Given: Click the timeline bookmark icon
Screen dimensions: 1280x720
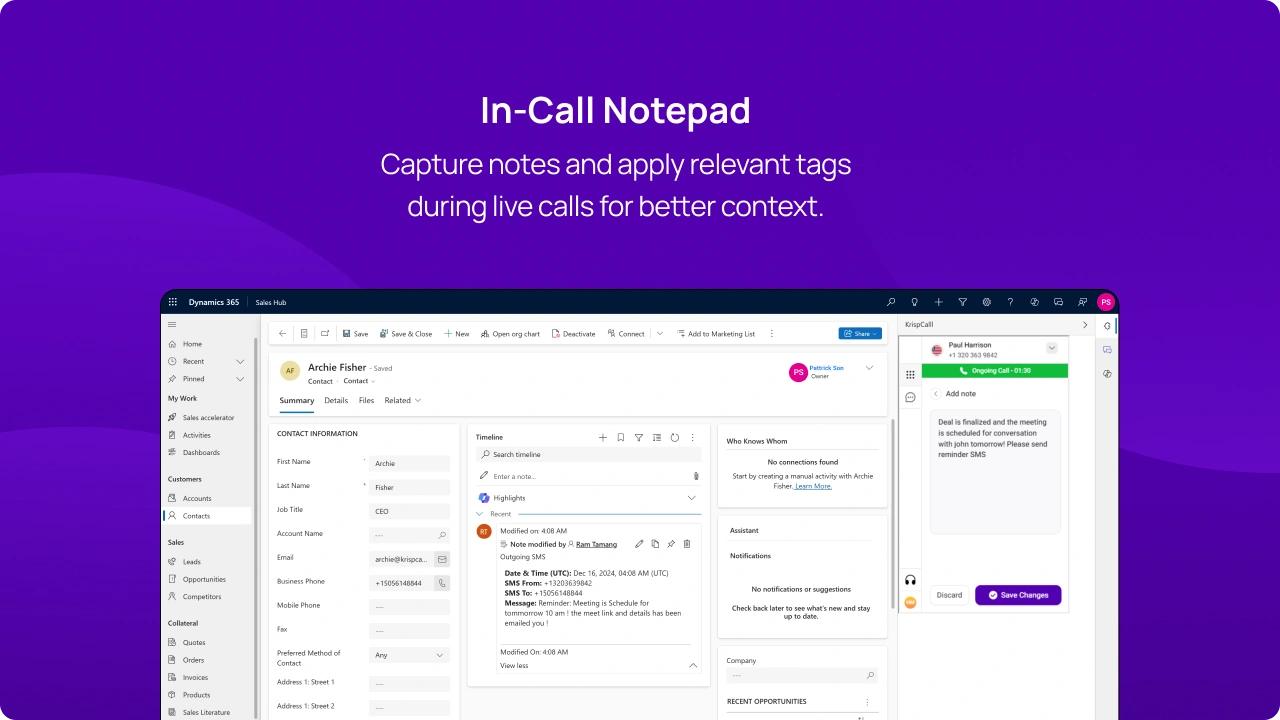Looking at the screenshot, I should pyautogui.click(x=621, y=437).
